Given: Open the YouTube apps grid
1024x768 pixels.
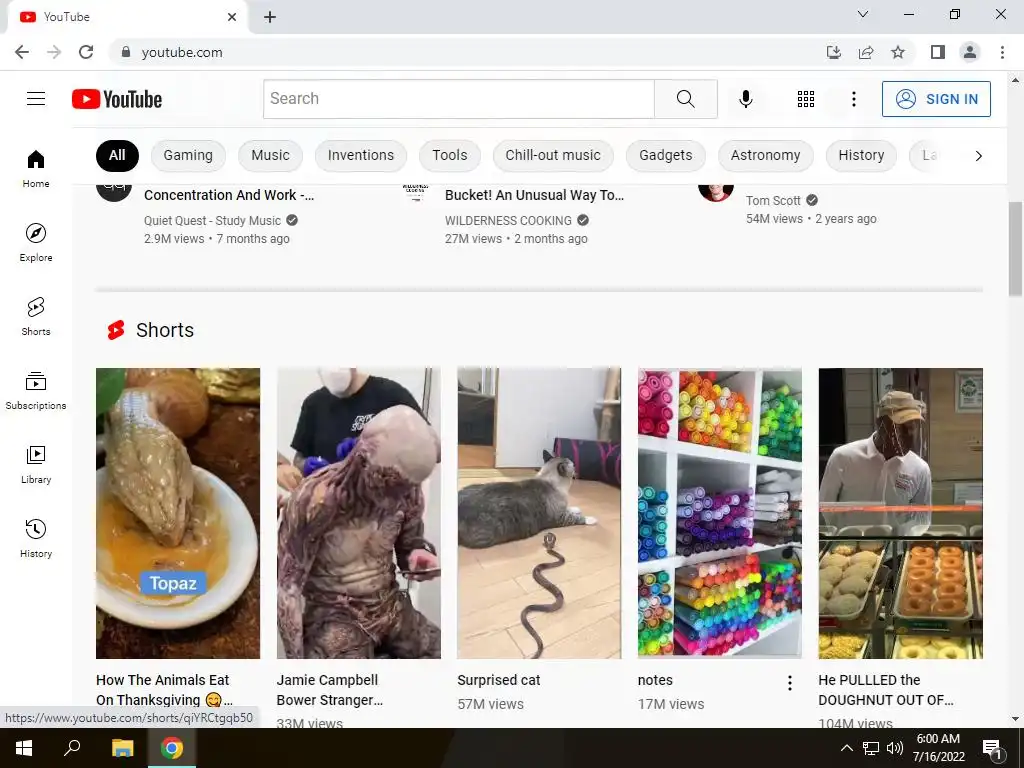Looking at the screenshot, I should pos(806,99).
